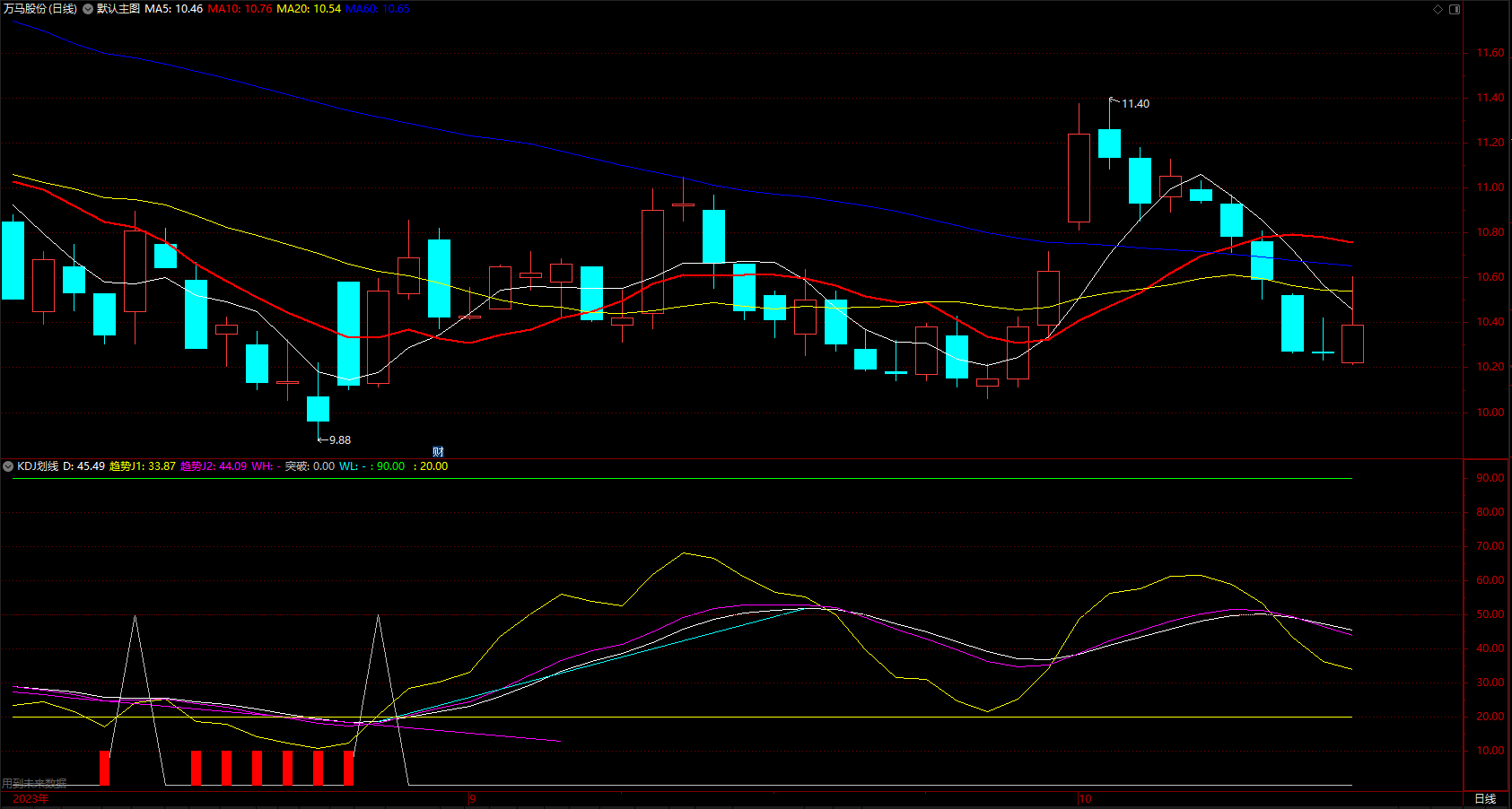Click the 财 financial marker icon
The height and width of the screenshot is (809, 1512).
pyautogui.click(x=438, y=451)
